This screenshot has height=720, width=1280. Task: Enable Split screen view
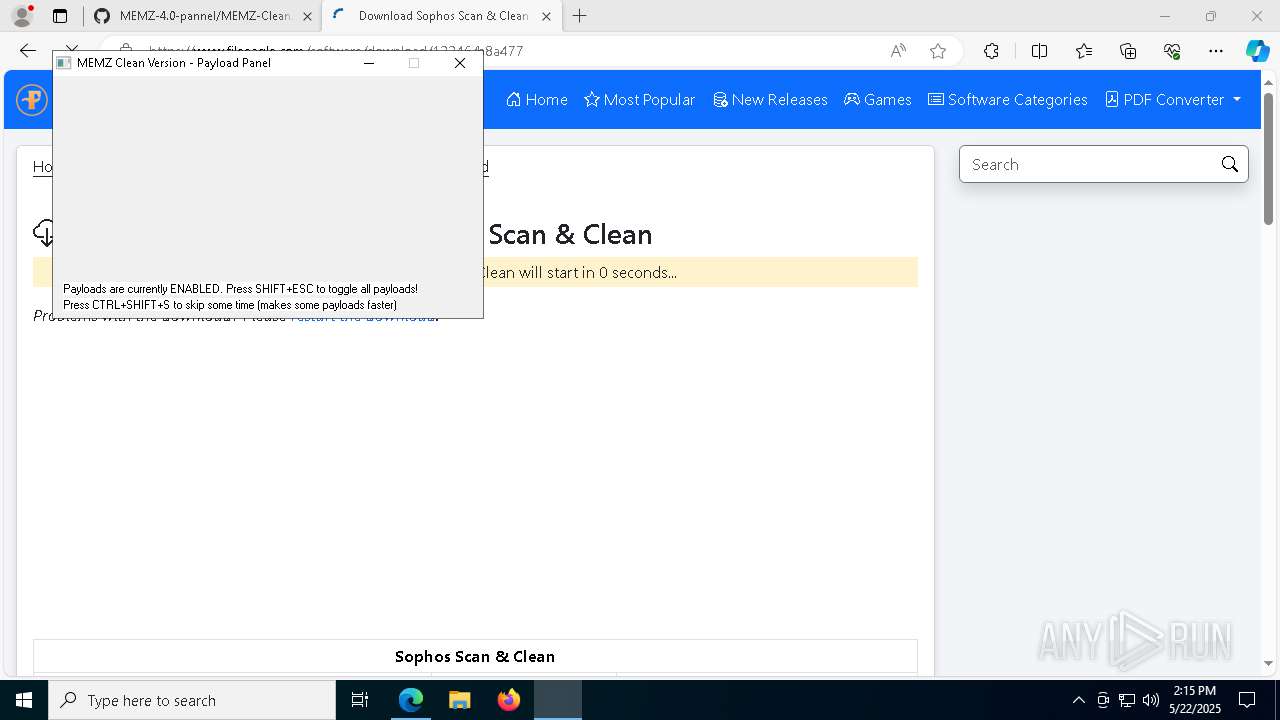(x=1039, y=51)
